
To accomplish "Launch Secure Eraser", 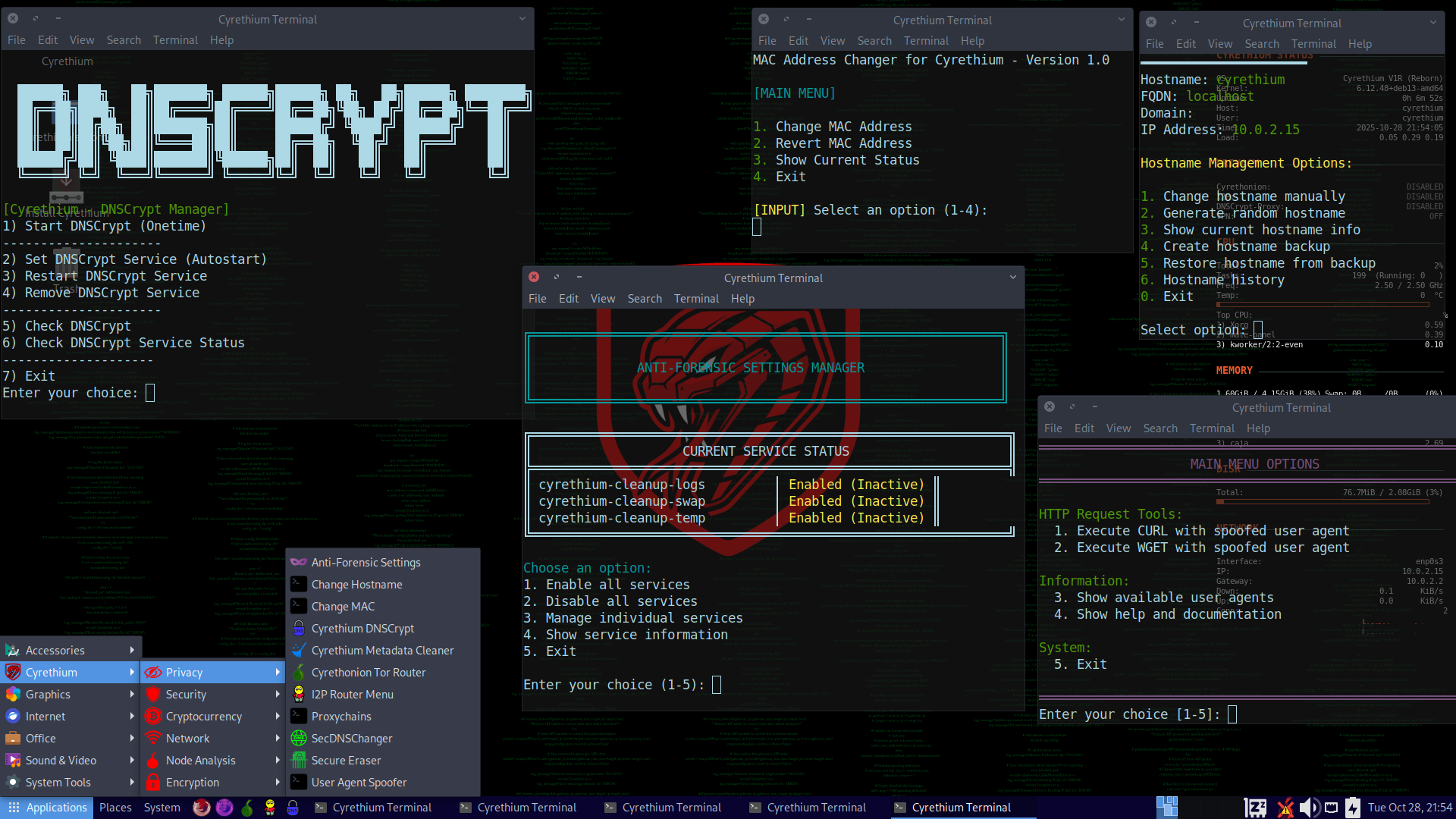I will [345, 760].
